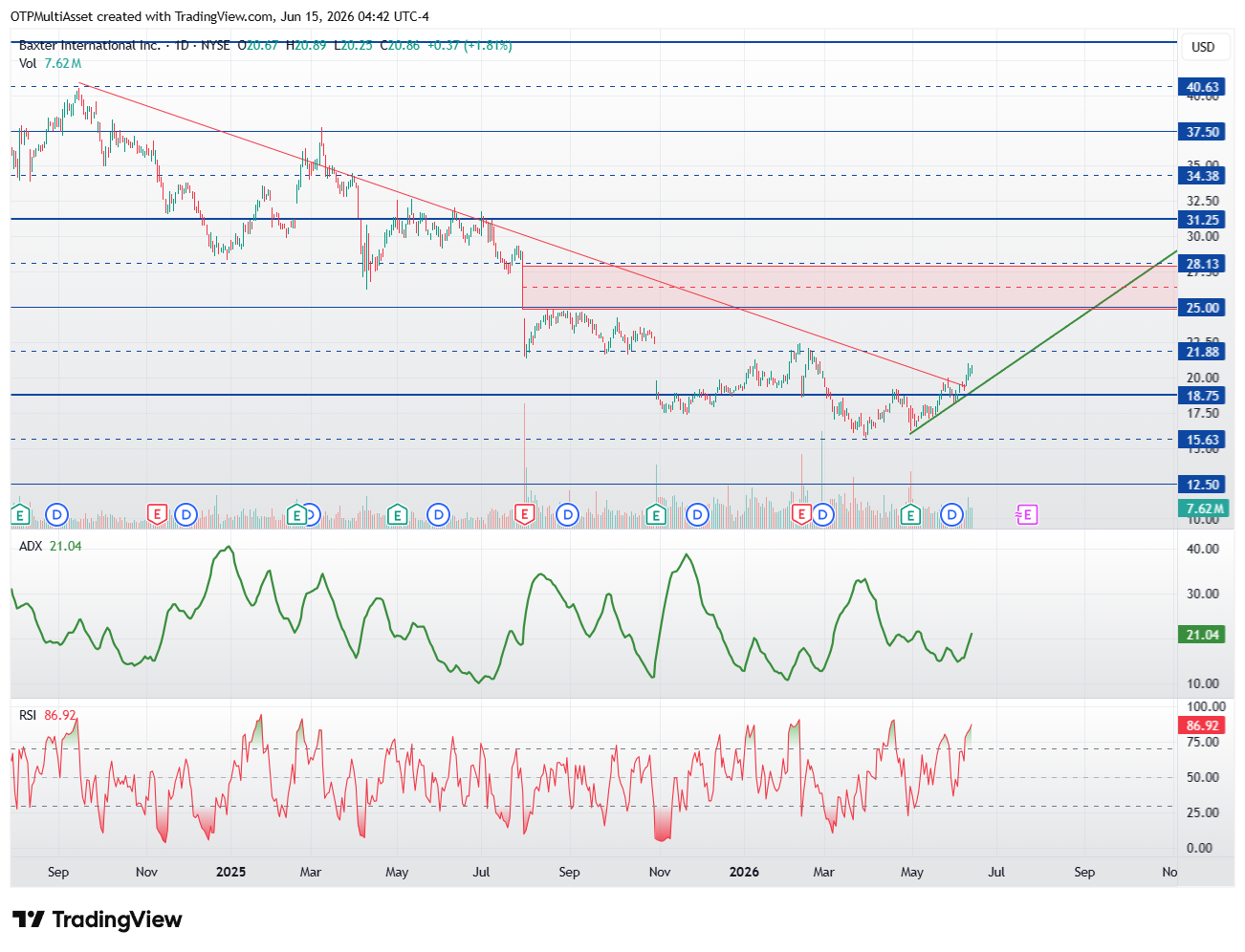Image resolution: width=1245 pixels, height=952 pixels.
Task: Select the green earnings marker at Nov 2025
Action: [656, 515]
